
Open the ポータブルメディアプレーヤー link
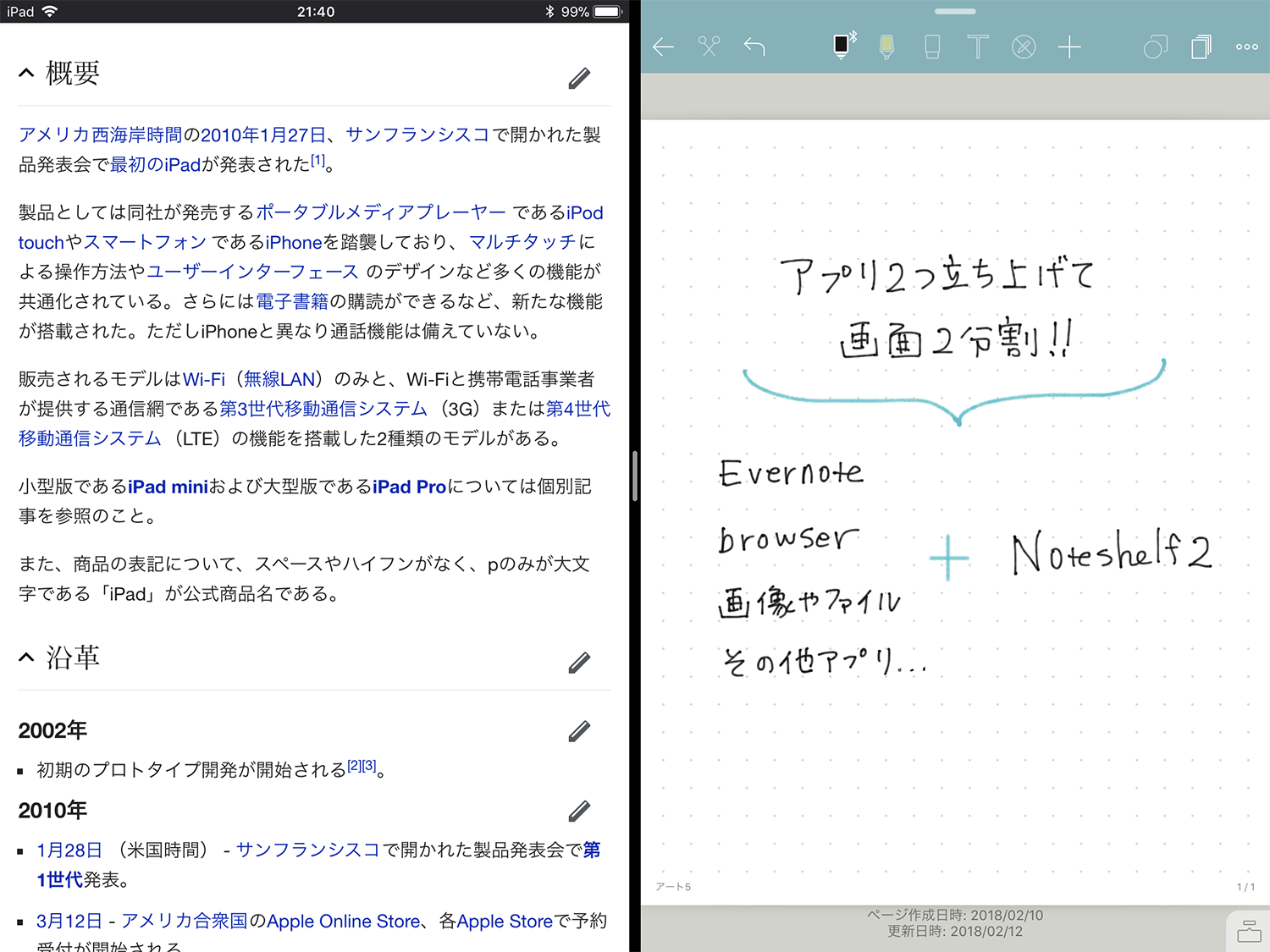(381, 212)
